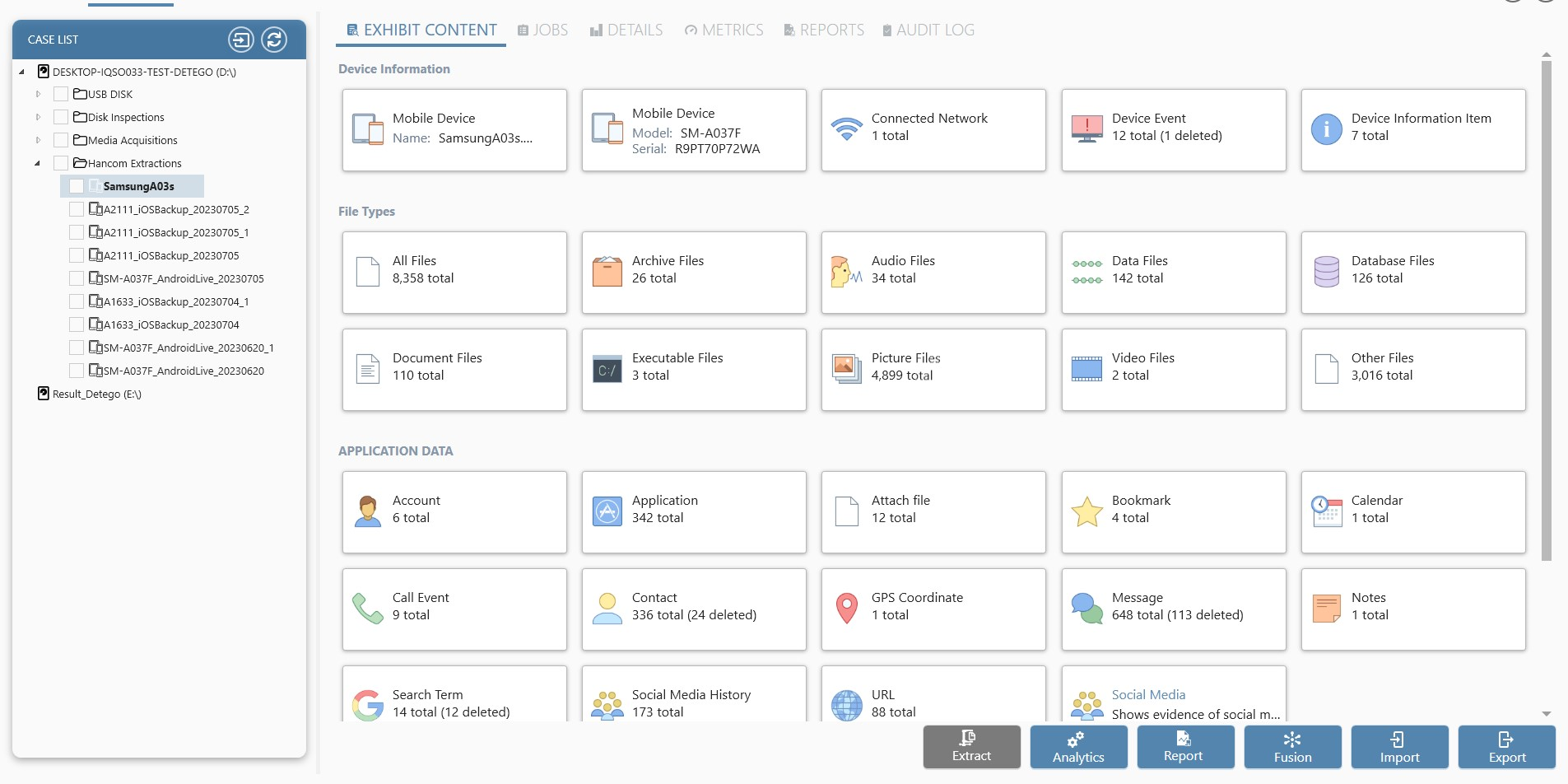
Task: Click the import case icon in Case List header
Action: click(x=240, y=40)
